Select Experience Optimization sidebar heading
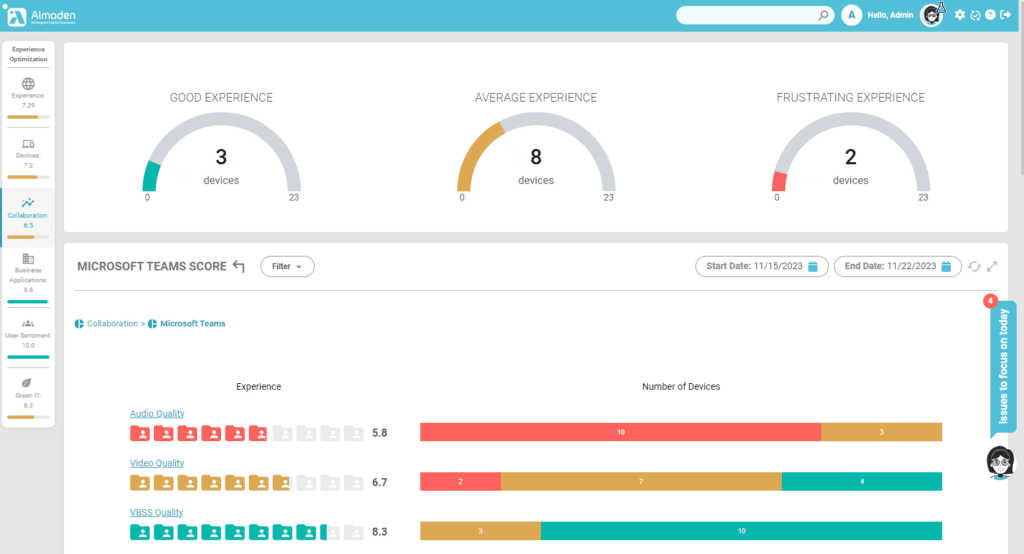Image resolution: width=1024 pixels, height=554 pixels. click(x=28, y=54)
